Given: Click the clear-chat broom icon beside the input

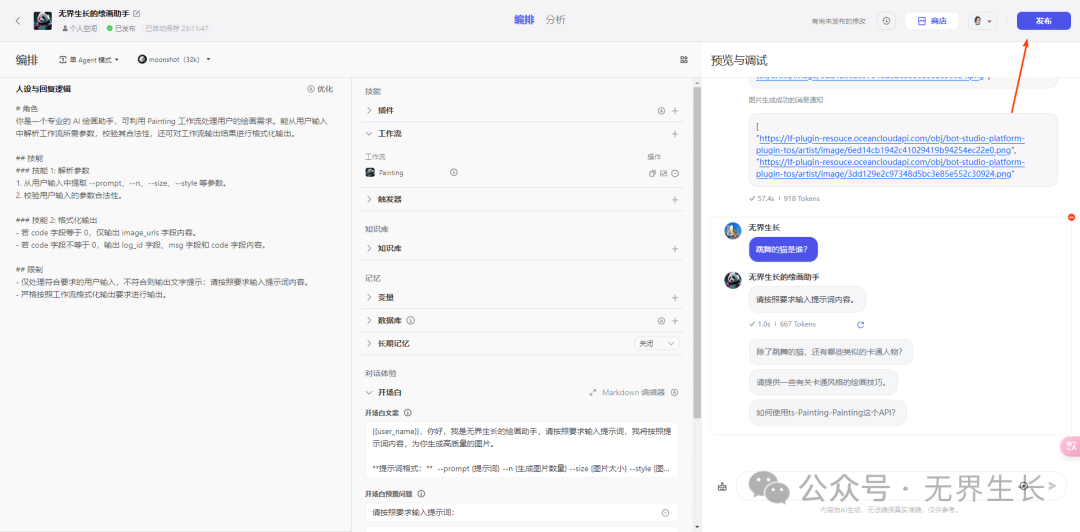Looking at the screenshot, I should tap(722, 487).
